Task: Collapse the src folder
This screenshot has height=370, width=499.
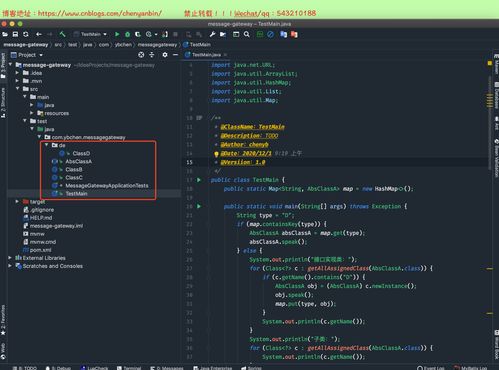Action: (x=17, y=89)
